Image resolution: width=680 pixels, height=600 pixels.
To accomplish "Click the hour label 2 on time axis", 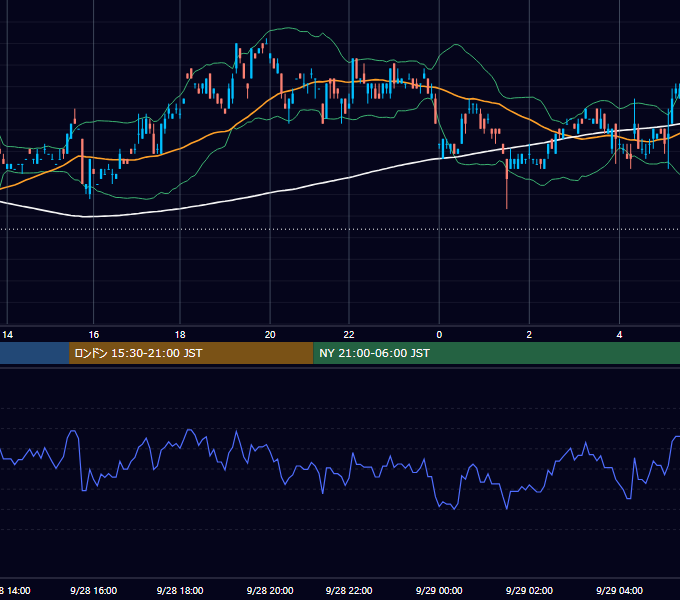I will coord(529,335).
